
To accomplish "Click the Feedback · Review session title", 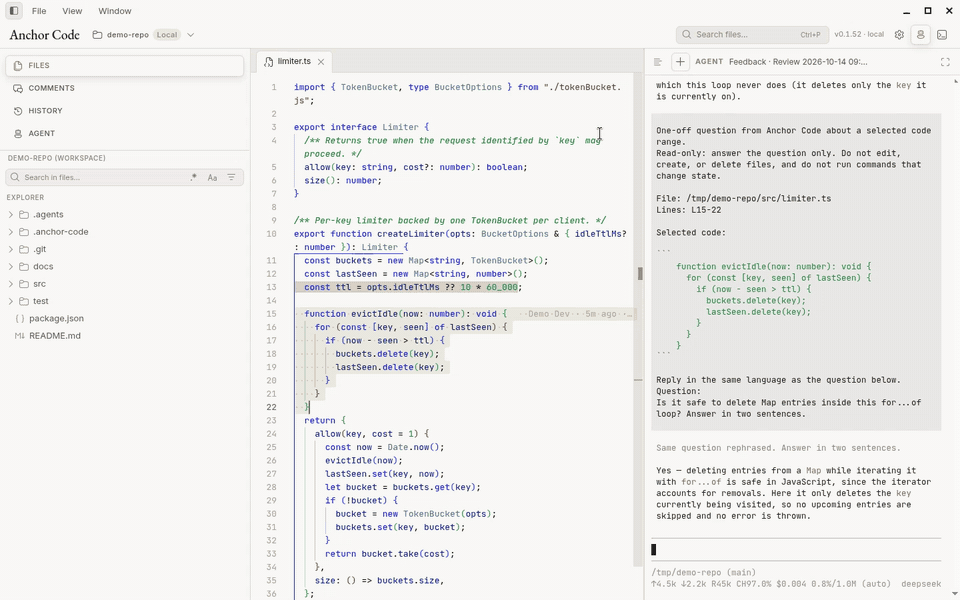I will tap(798, 62).
